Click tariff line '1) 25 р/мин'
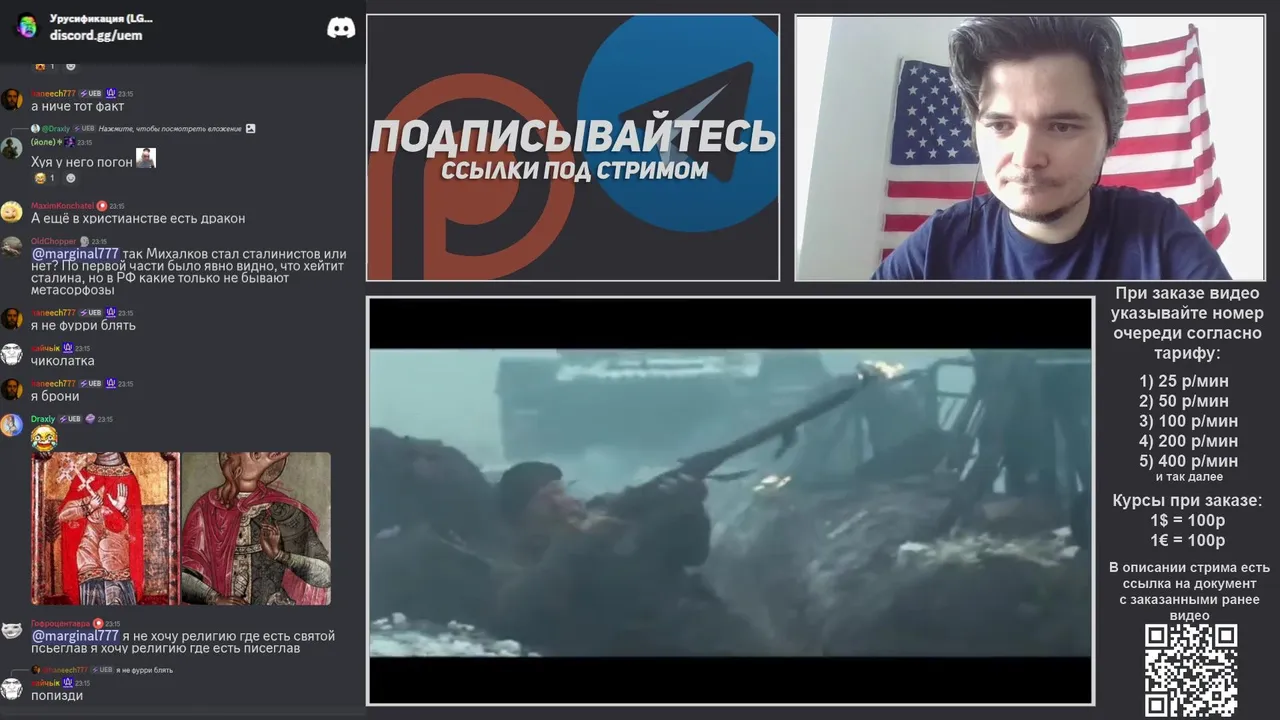The width and height of the screenshot is (1280, 720). [1184, 381]
